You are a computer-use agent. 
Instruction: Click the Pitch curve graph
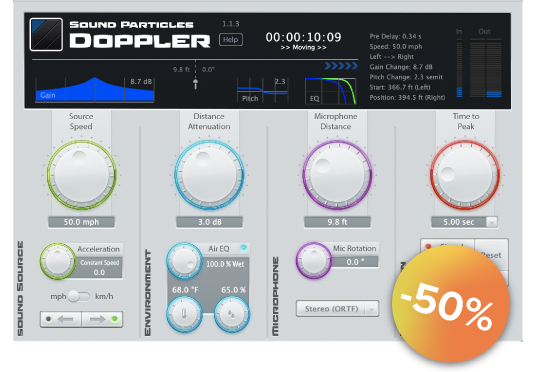point(263,90)
